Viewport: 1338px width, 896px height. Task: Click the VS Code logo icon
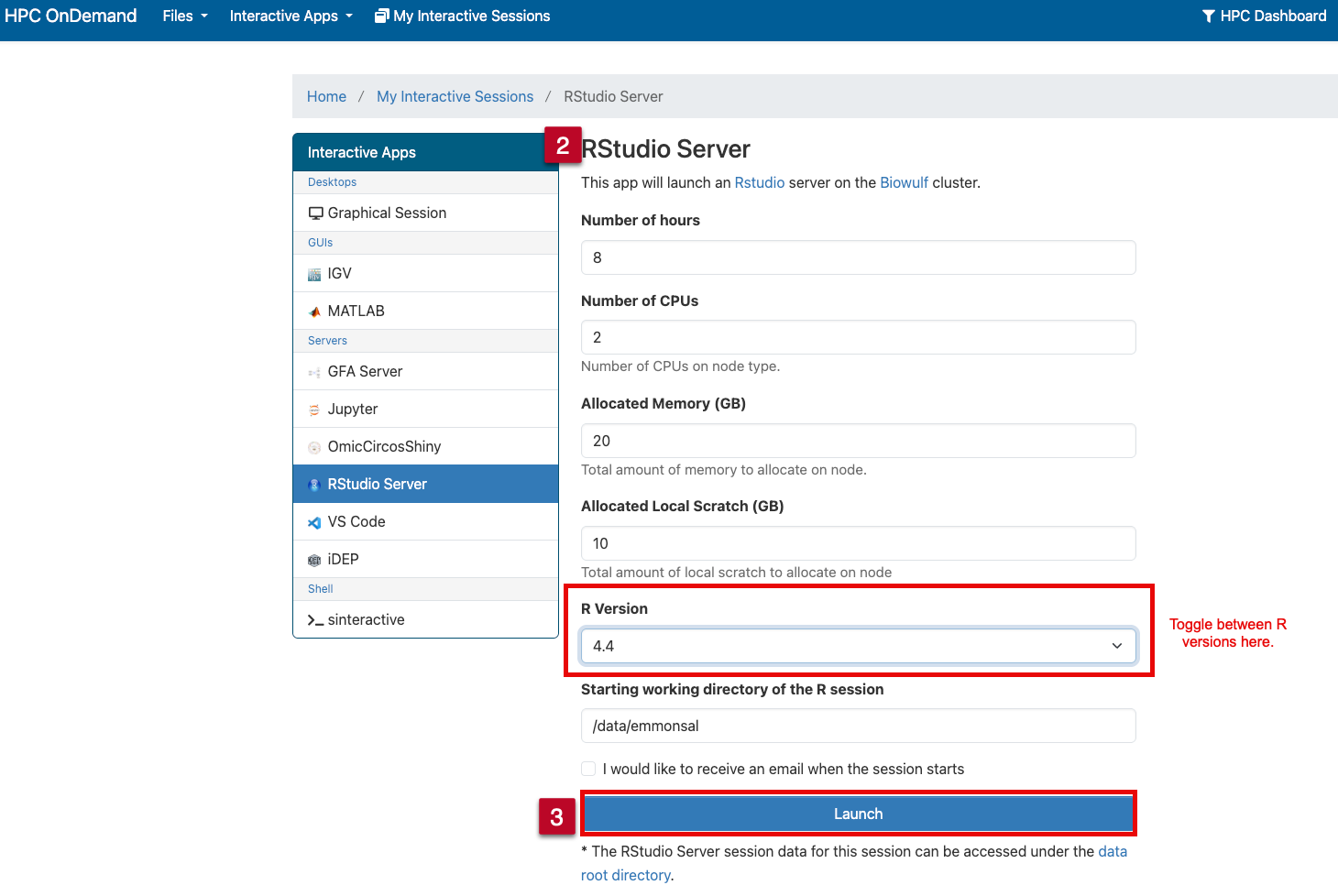point(314,522)
